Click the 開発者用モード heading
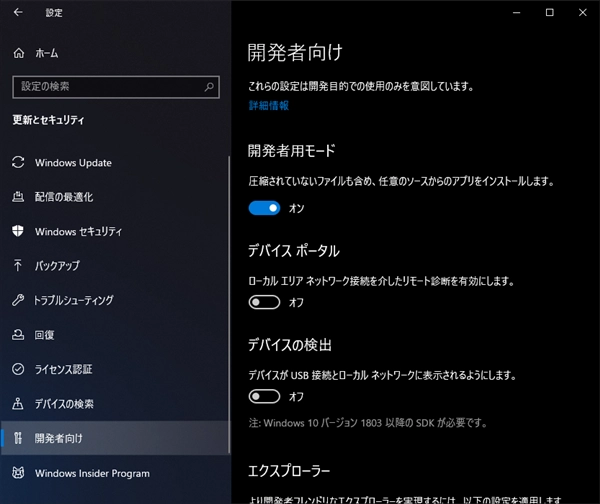Screen dimensions: 600x504 point(292,151)
